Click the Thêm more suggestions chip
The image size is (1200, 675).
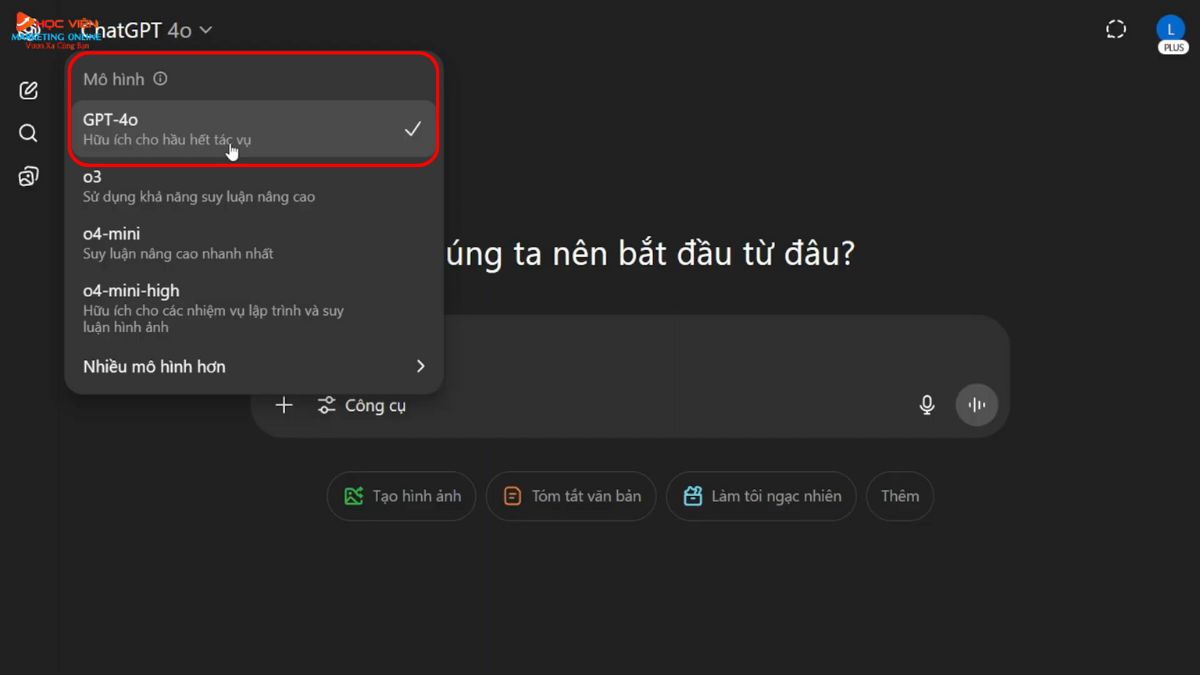(900, 496)
